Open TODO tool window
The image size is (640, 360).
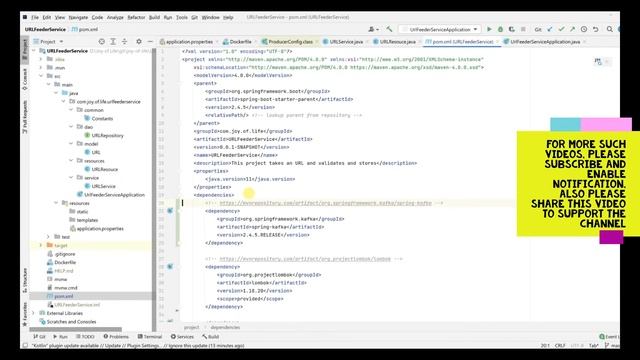tap(85, 337)
